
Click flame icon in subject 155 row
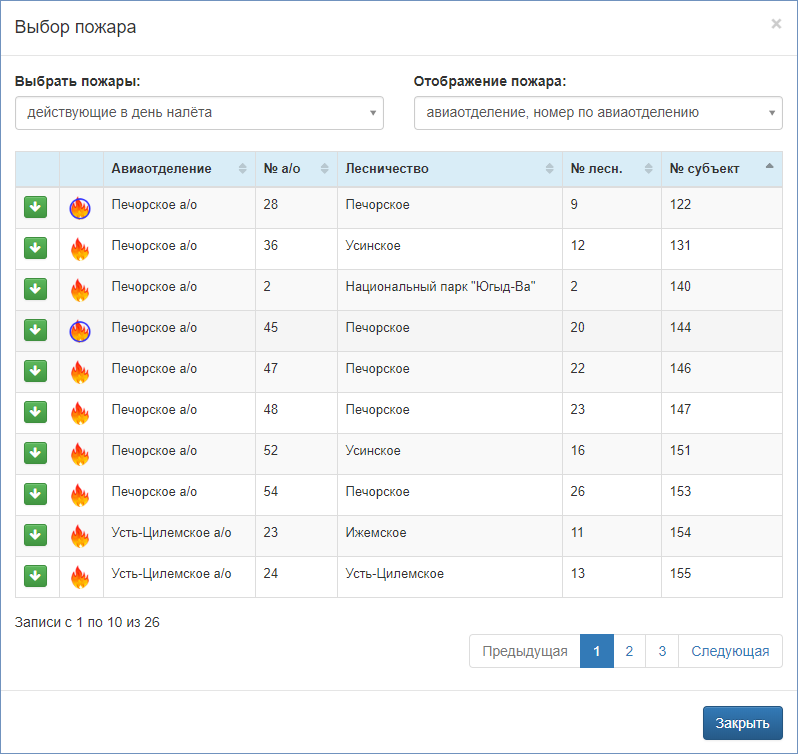(80, 577)
